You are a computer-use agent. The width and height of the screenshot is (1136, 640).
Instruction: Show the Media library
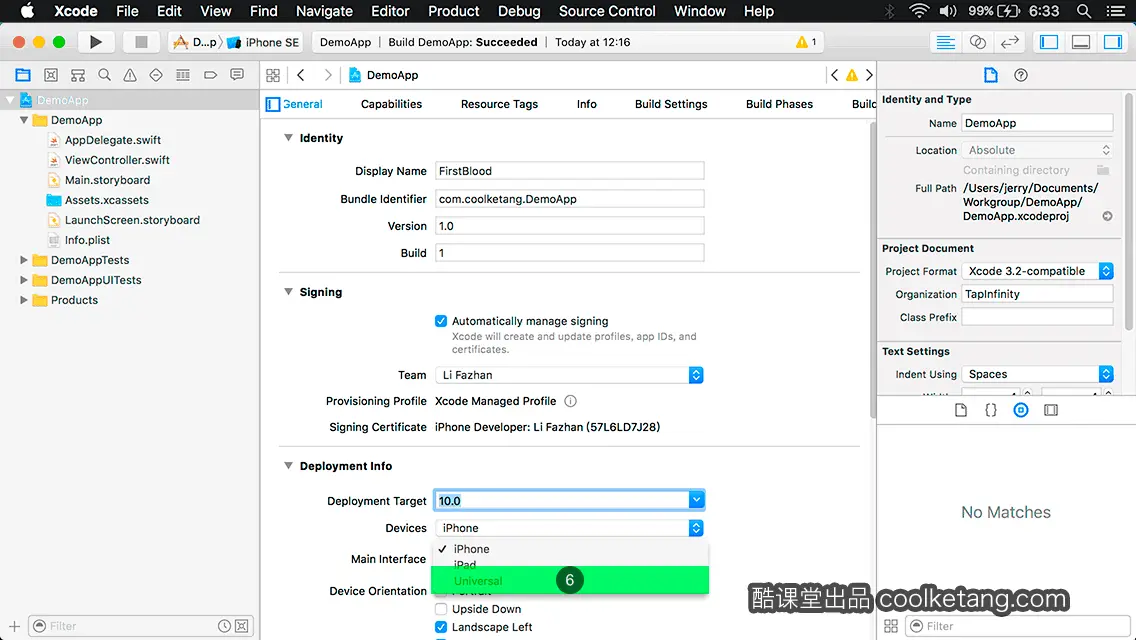[1051, 410]
